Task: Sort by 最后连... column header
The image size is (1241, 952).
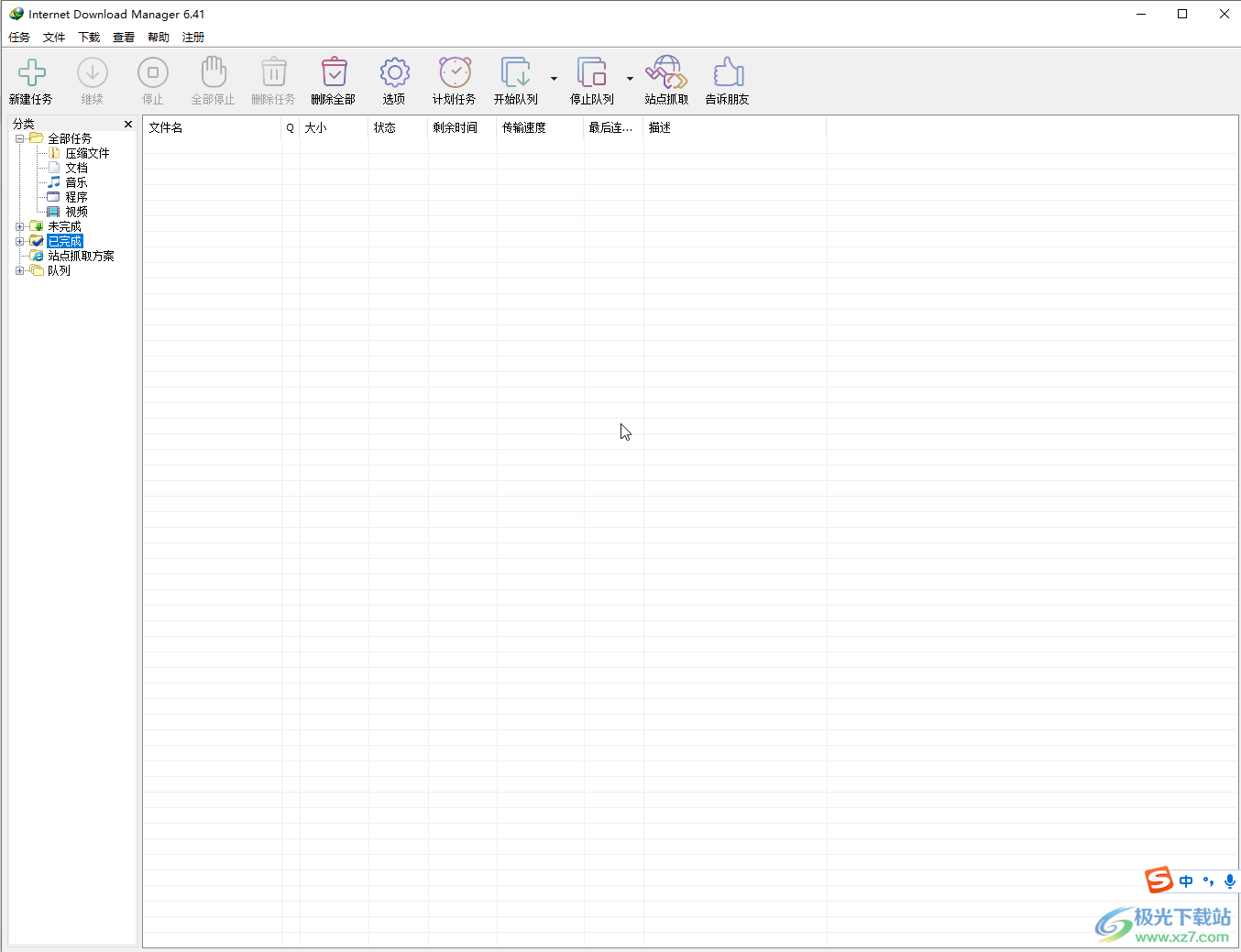Action: click(x=614, y=128)
